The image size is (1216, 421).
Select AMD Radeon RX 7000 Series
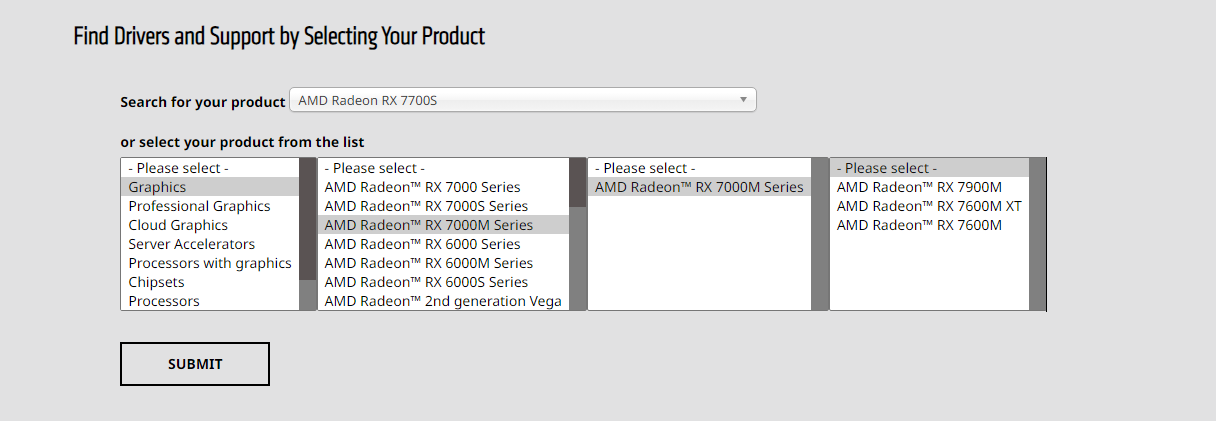coord(422,187)
